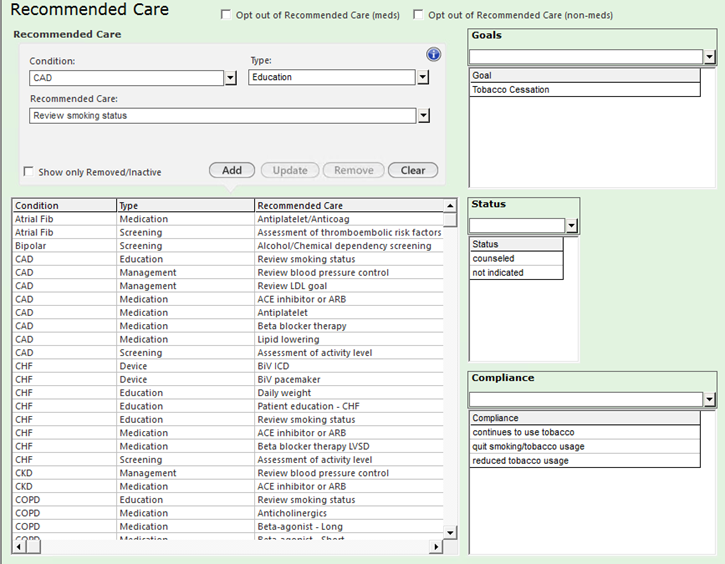Screen dimensions: 725x564
Task: Select Lipid lowering row
Action: 228,340
